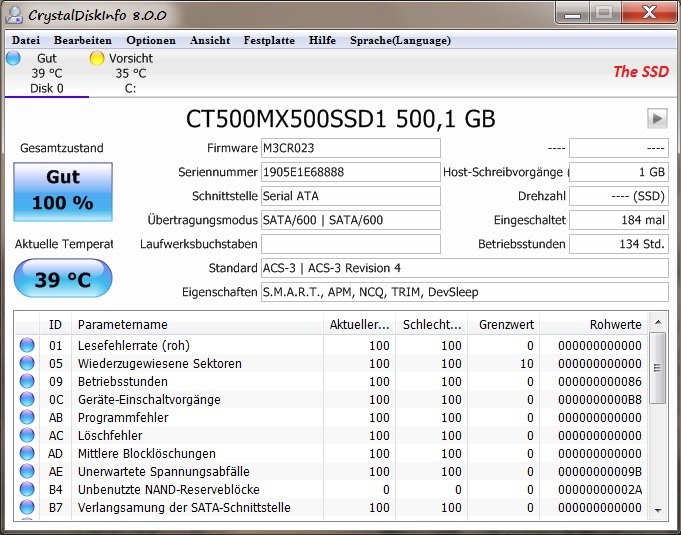Image resolution: width=681 pixels, height=535 pixels.
Task: Click raw value 00000000002A
Action: 599,489
